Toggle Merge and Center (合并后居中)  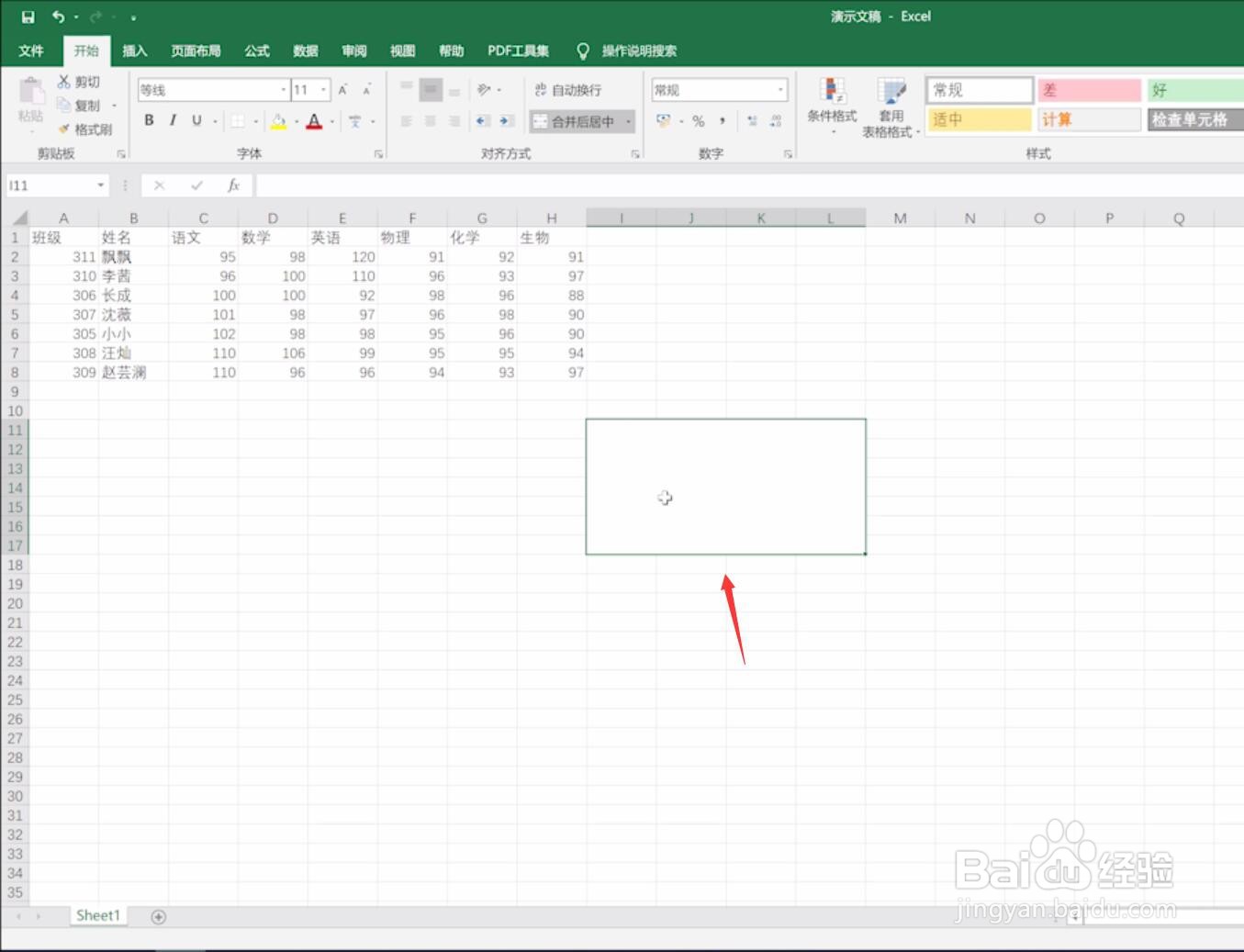575,120
